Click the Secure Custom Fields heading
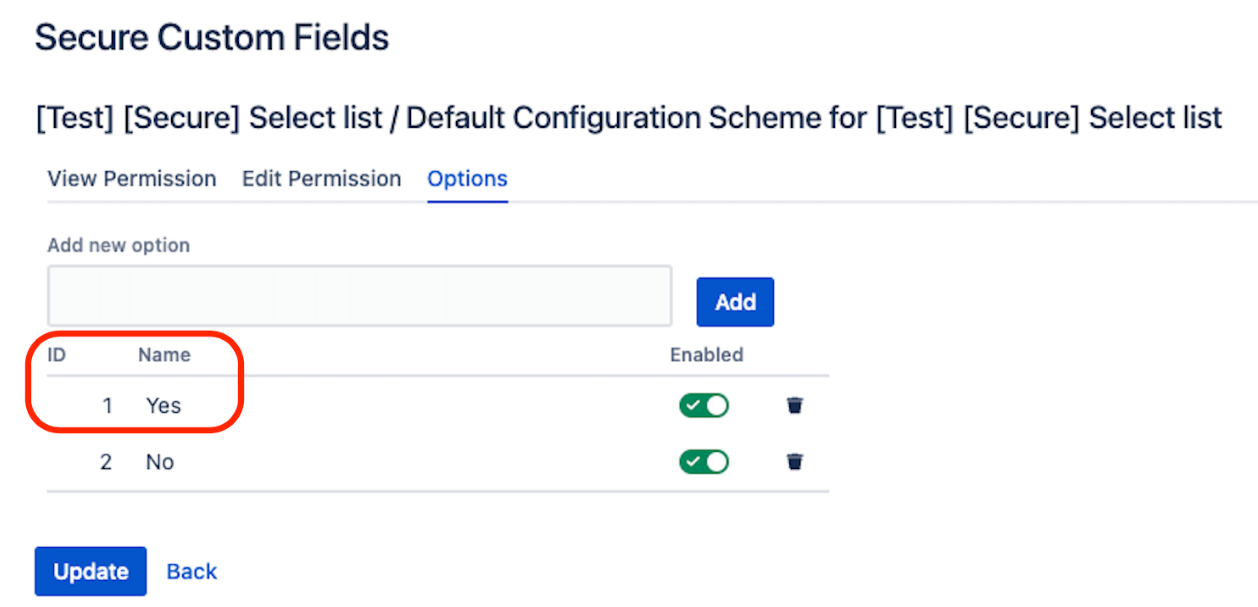 coord(212,38)
